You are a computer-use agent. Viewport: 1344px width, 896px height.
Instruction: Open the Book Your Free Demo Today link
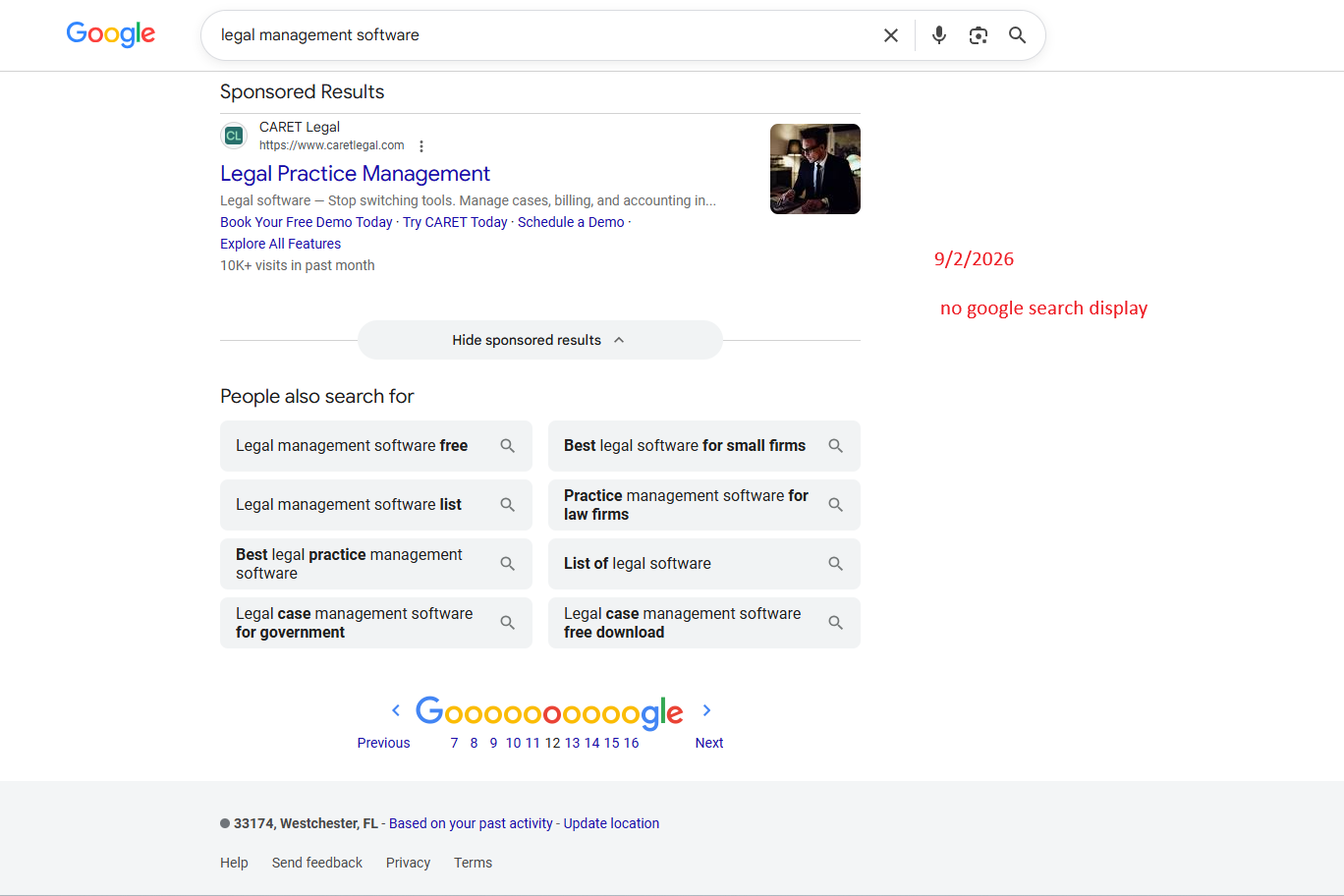(x=306, y=222)
